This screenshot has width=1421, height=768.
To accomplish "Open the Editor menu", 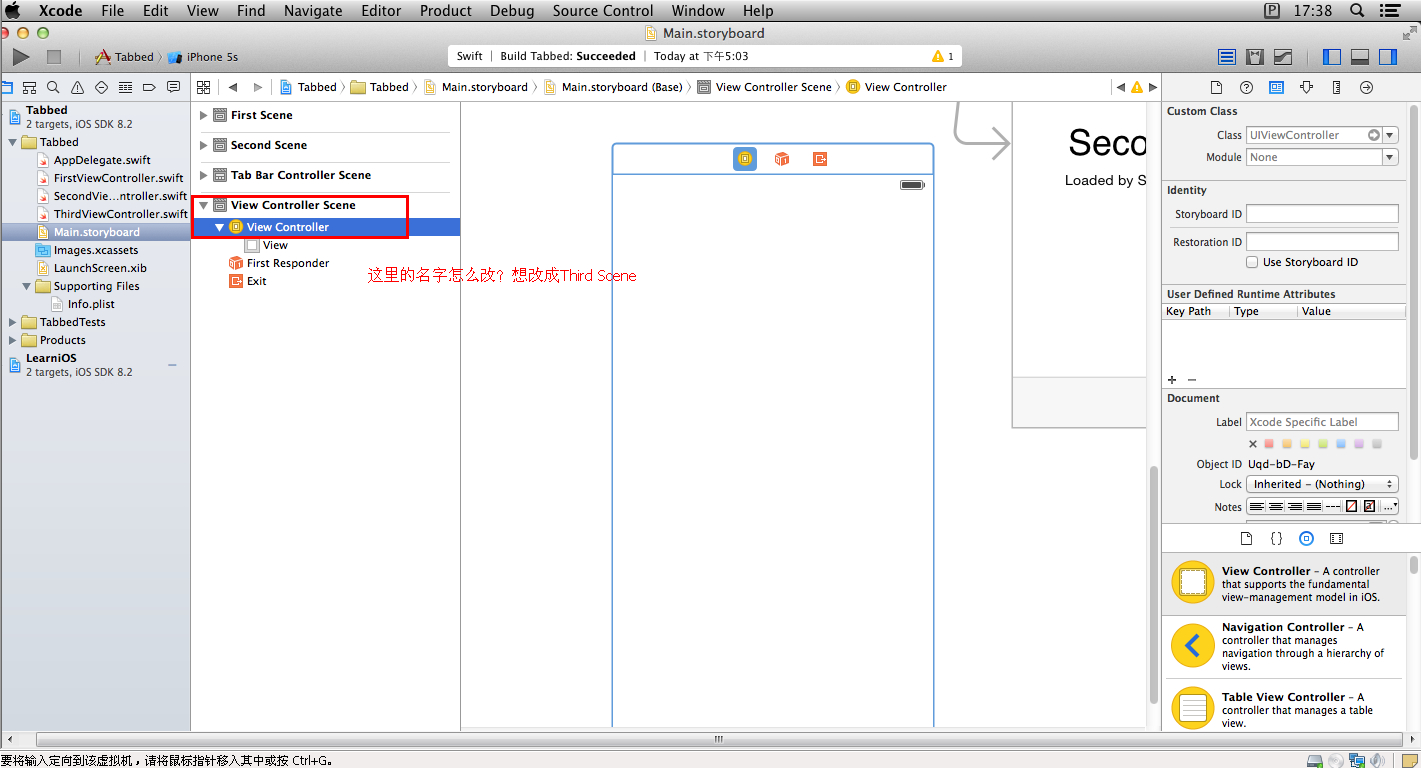I will pos(381,11).
